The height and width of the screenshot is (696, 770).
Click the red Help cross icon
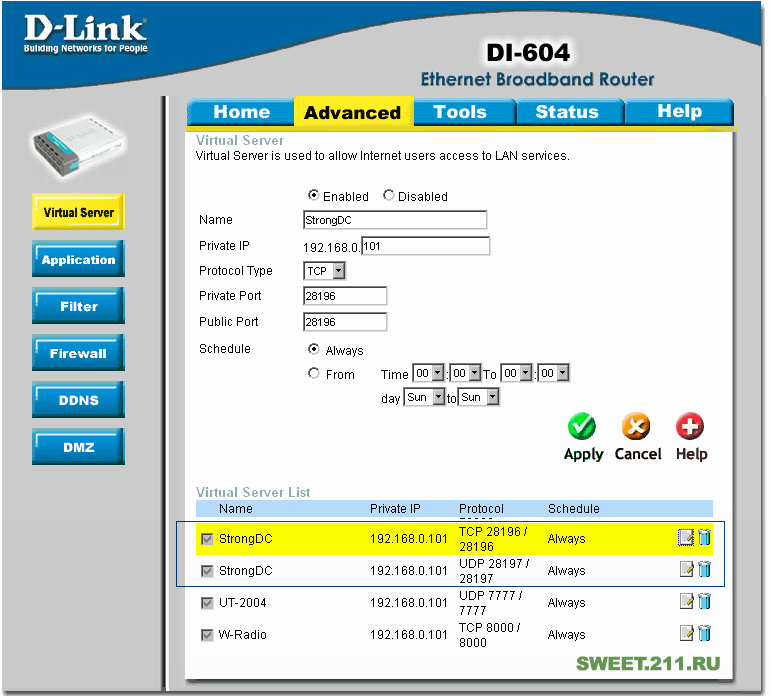690,426
